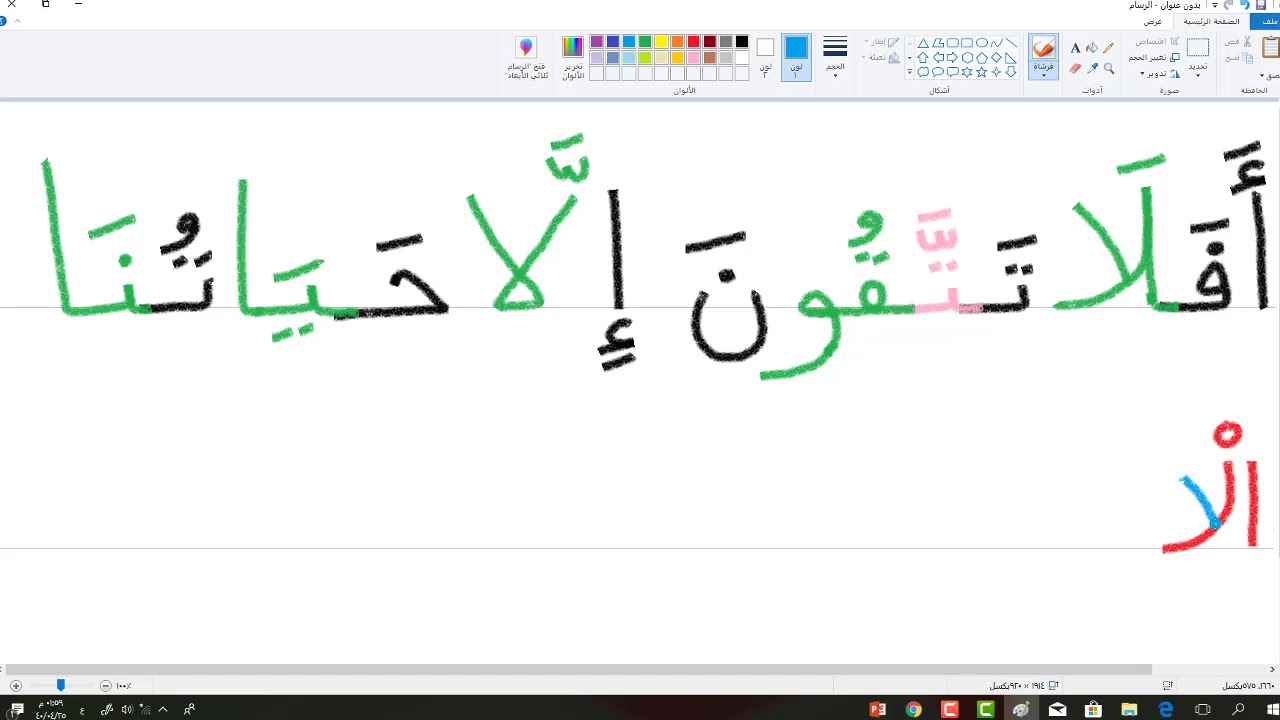
Task: Select Color 2 (لون ٢) button
Action: pyautogui.click(x=765, y=57)
